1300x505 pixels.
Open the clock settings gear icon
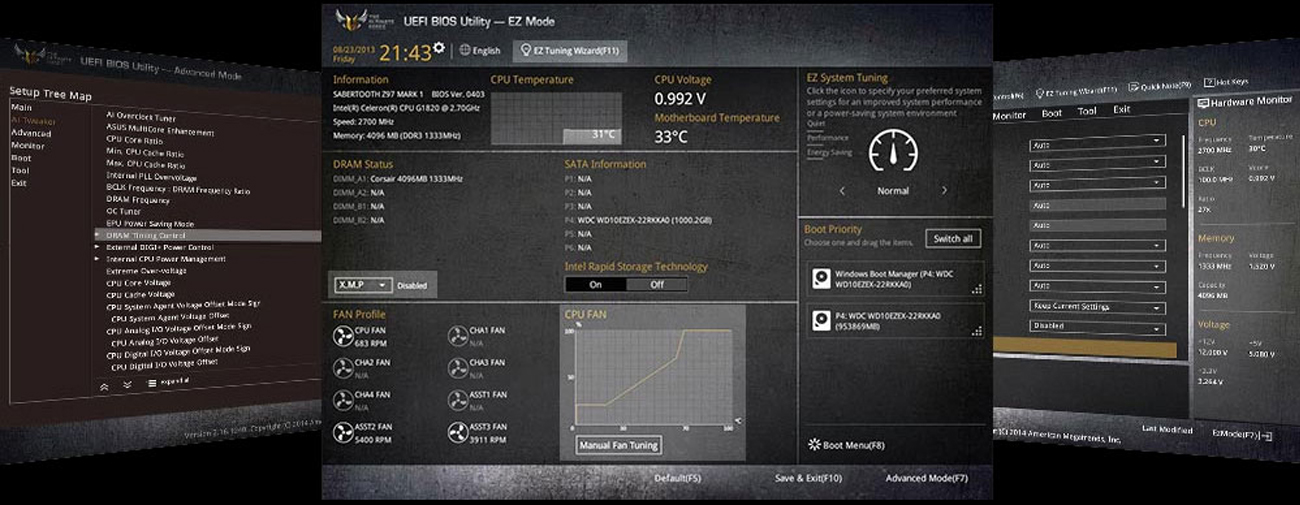437,47
